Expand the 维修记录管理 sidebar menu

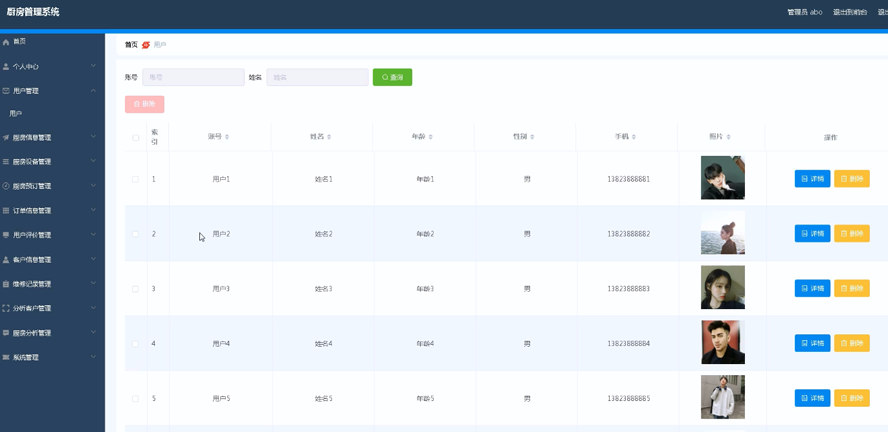94,284
